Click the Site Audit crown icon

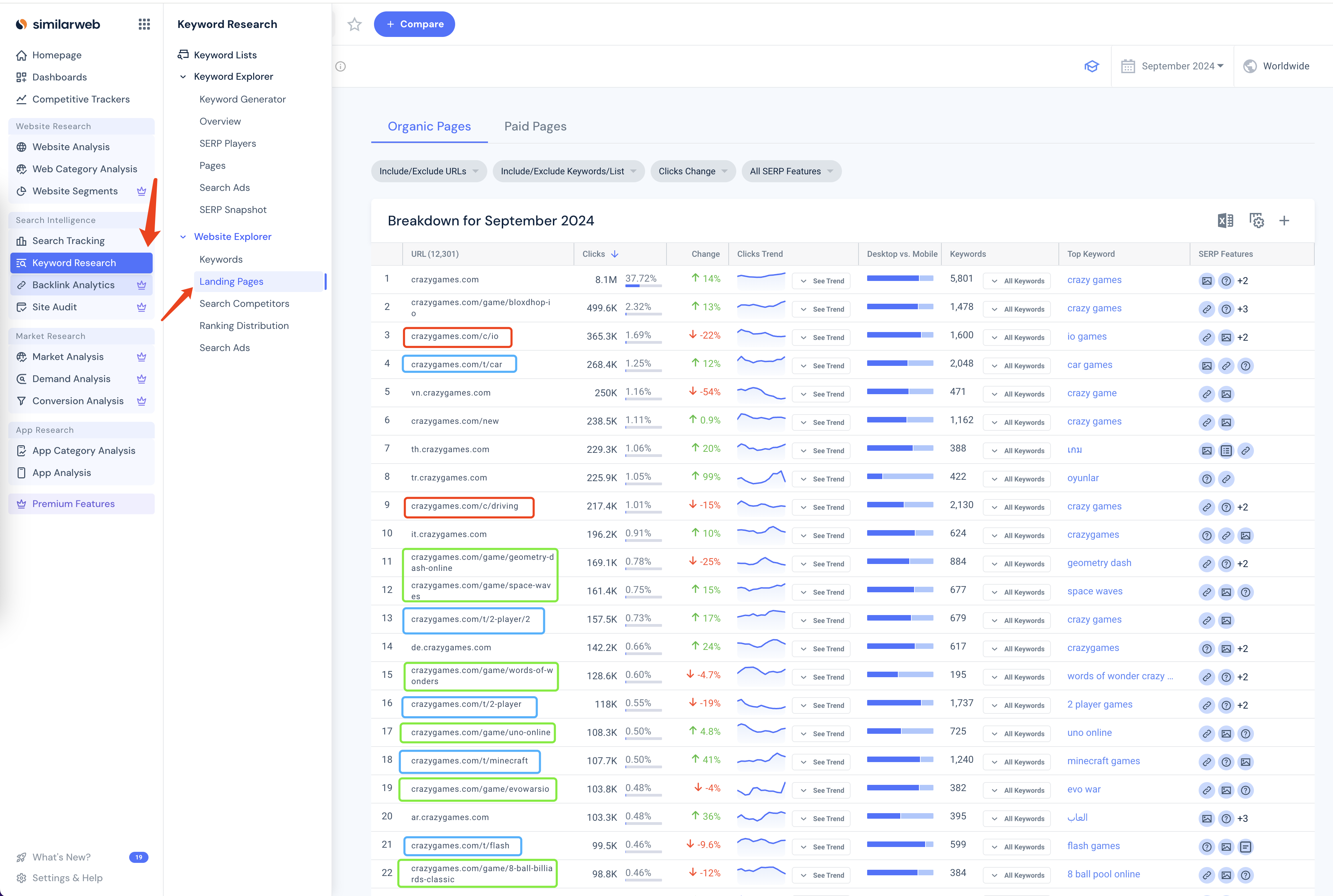point(141,308)
